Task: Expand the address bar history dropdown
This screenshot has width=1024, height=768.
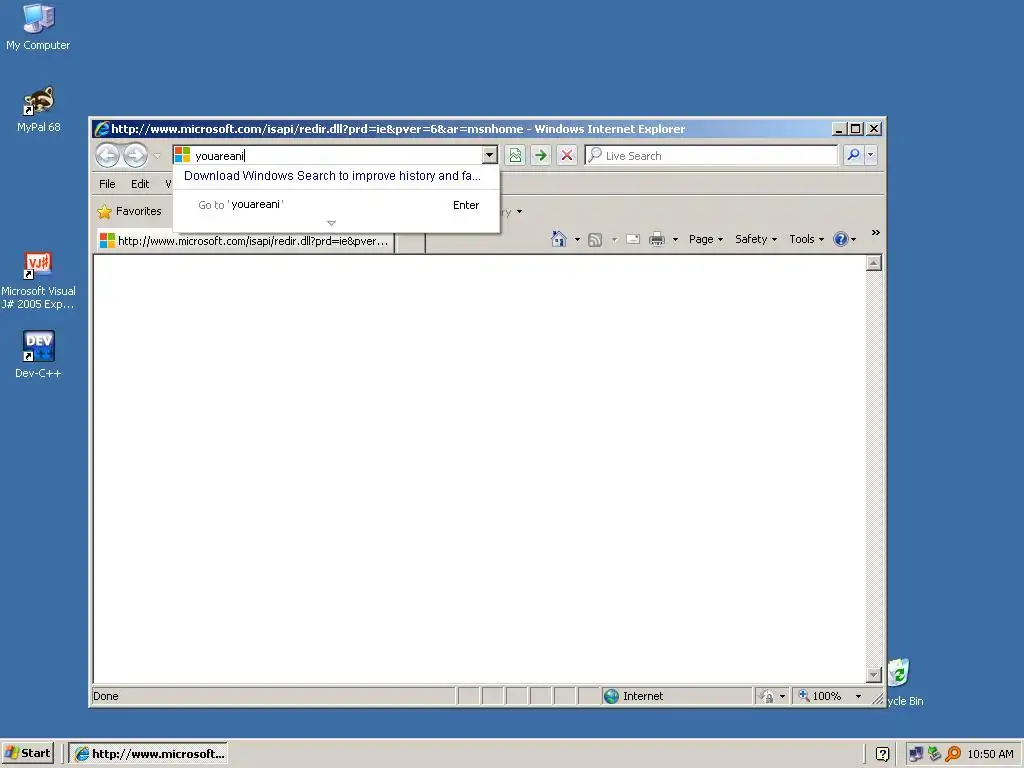Action: click(489, 155)
